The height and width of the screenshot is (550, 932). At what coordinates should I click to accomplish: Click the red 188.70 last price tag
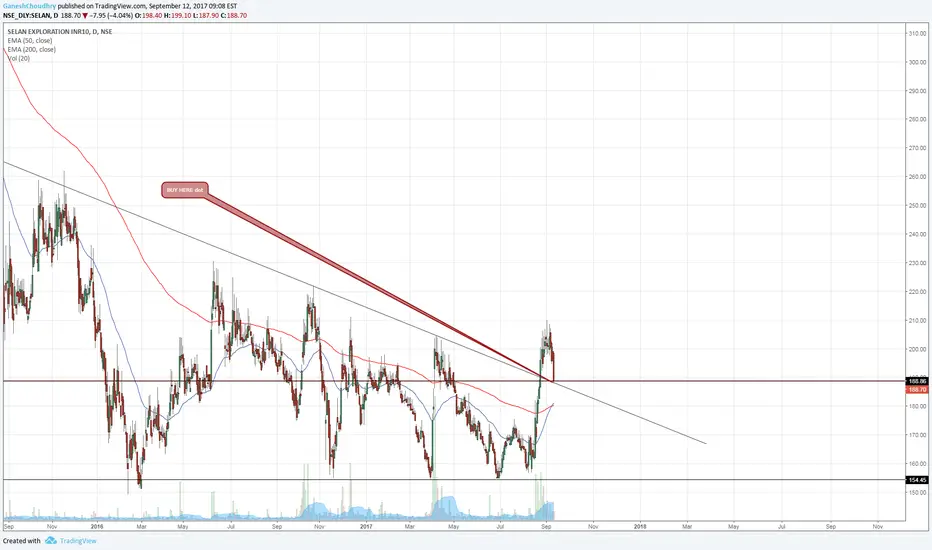[x=918, y=389]
